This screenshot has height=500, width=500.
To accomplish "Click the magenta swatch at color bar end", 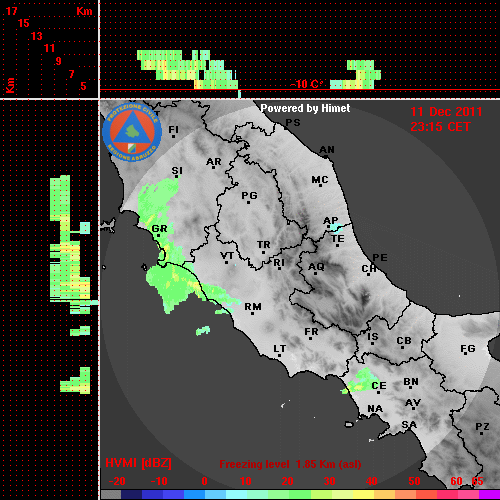I will (x=489, y=494).
